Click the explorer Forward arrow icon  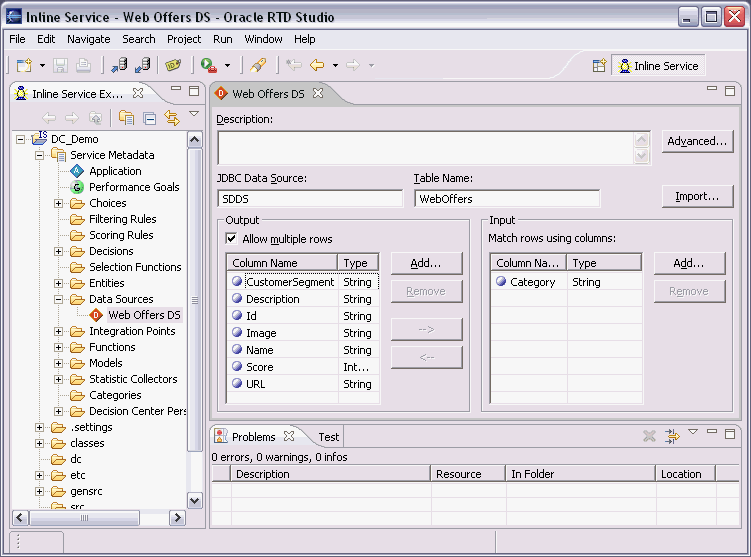point(72,117)
